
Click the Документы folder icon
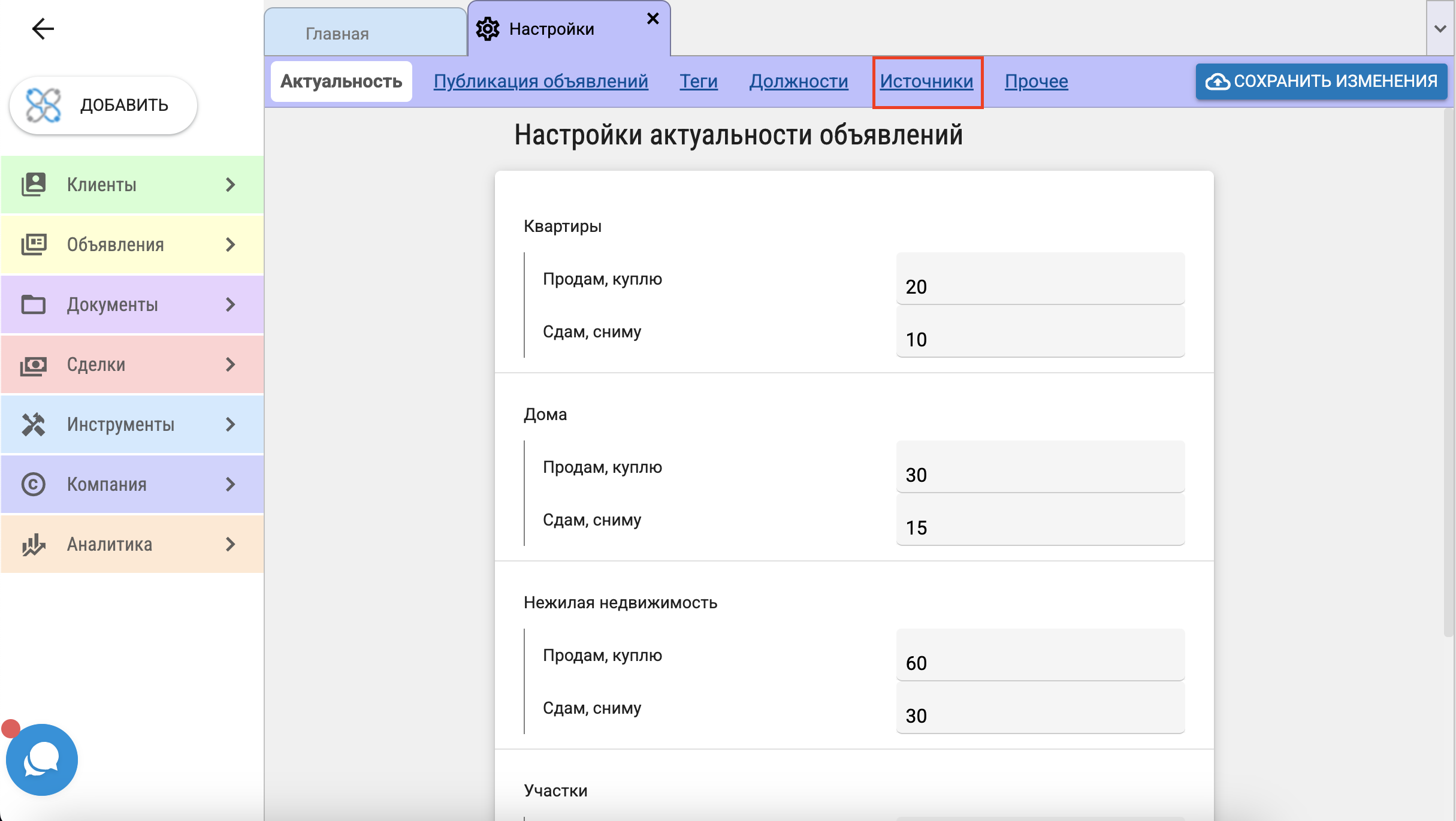point(34,304)
